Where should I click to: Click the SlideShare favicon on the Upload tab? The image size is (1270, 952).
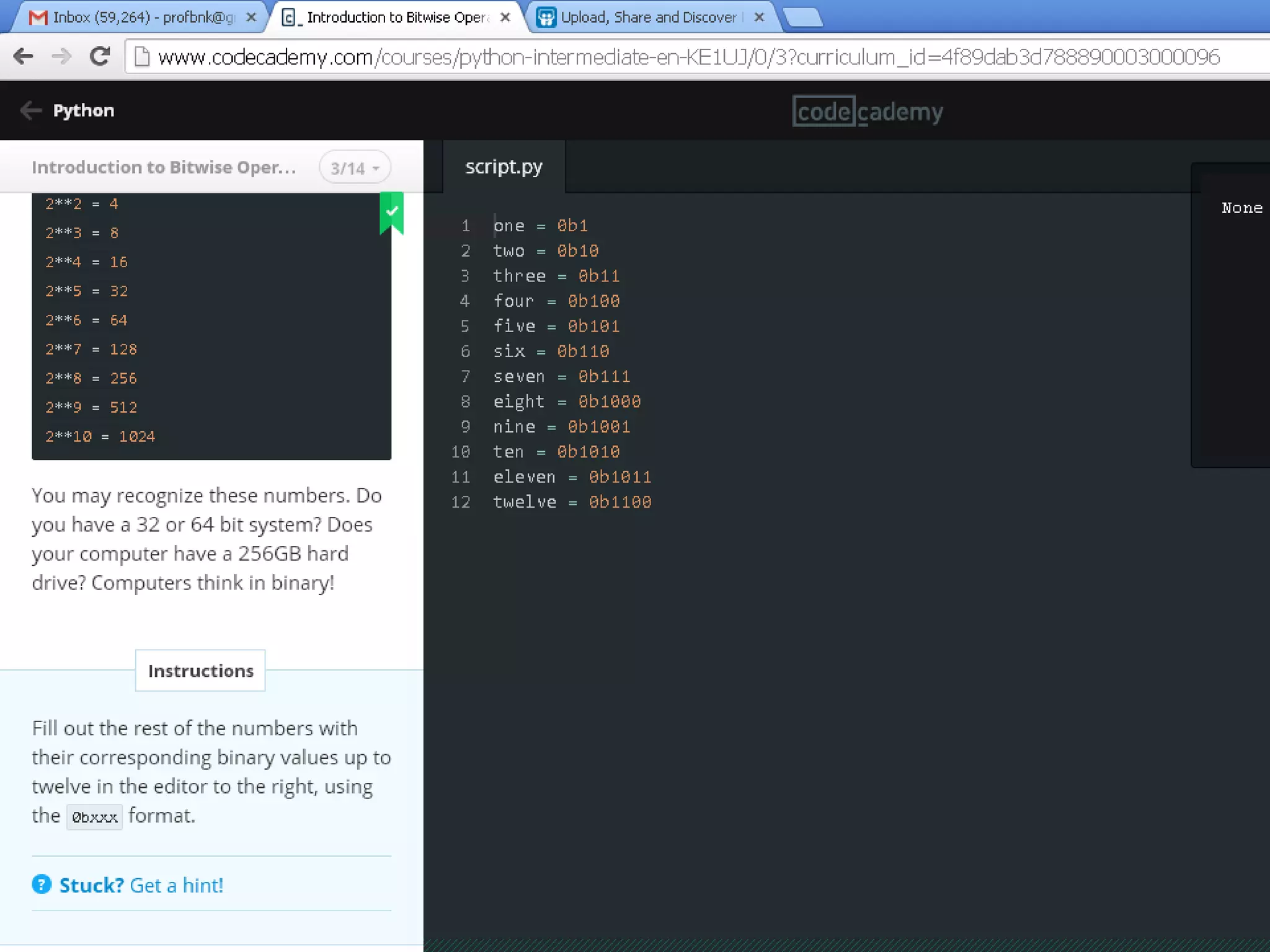click(546, 17)
